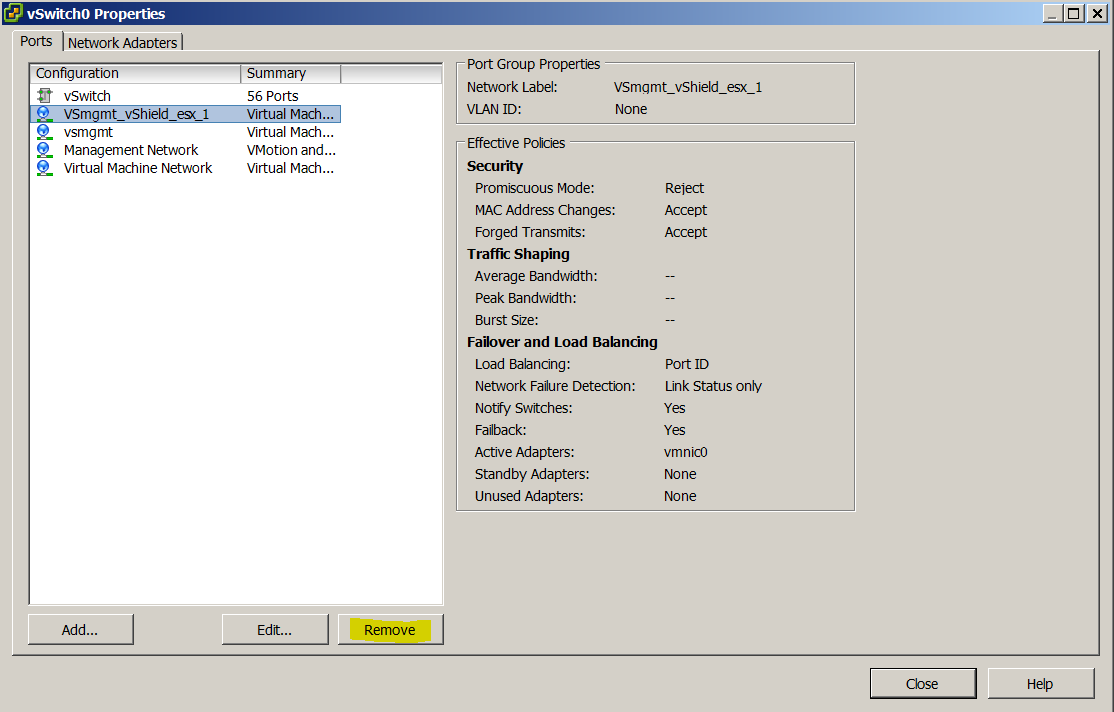Select the Management Network entry
This screenshot has height=712, width=1114.
[131, 150]
